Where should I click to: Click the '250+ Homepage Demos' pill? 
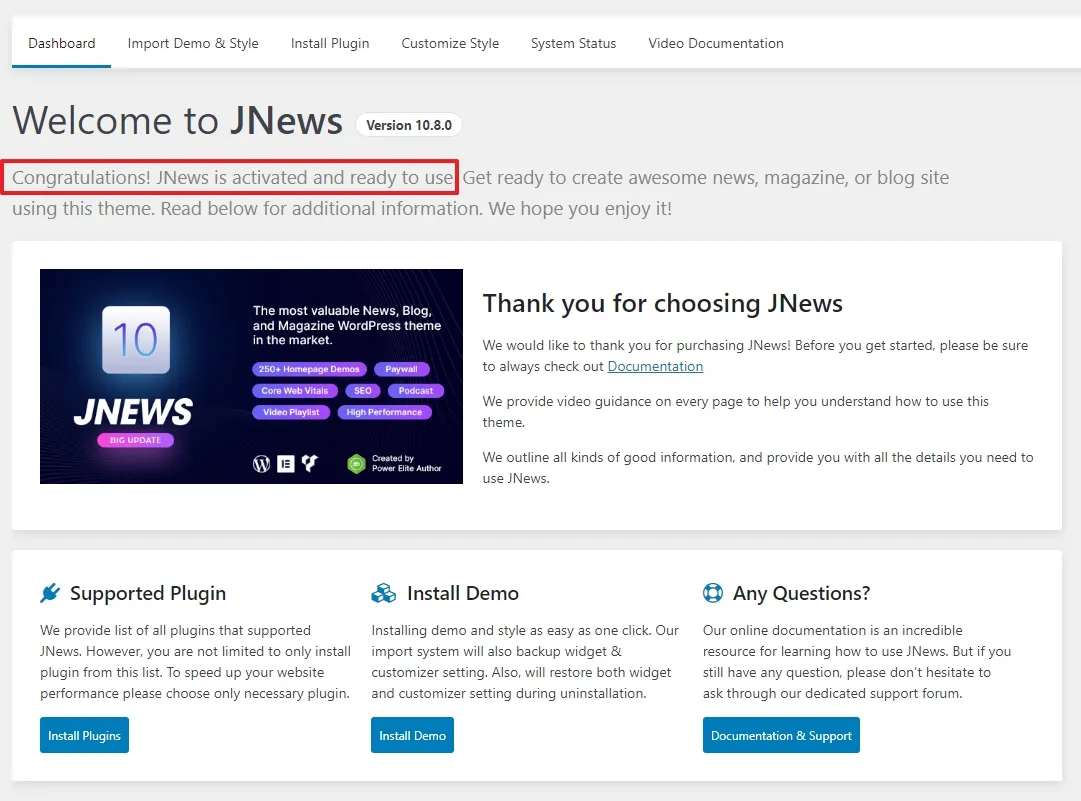309,369
